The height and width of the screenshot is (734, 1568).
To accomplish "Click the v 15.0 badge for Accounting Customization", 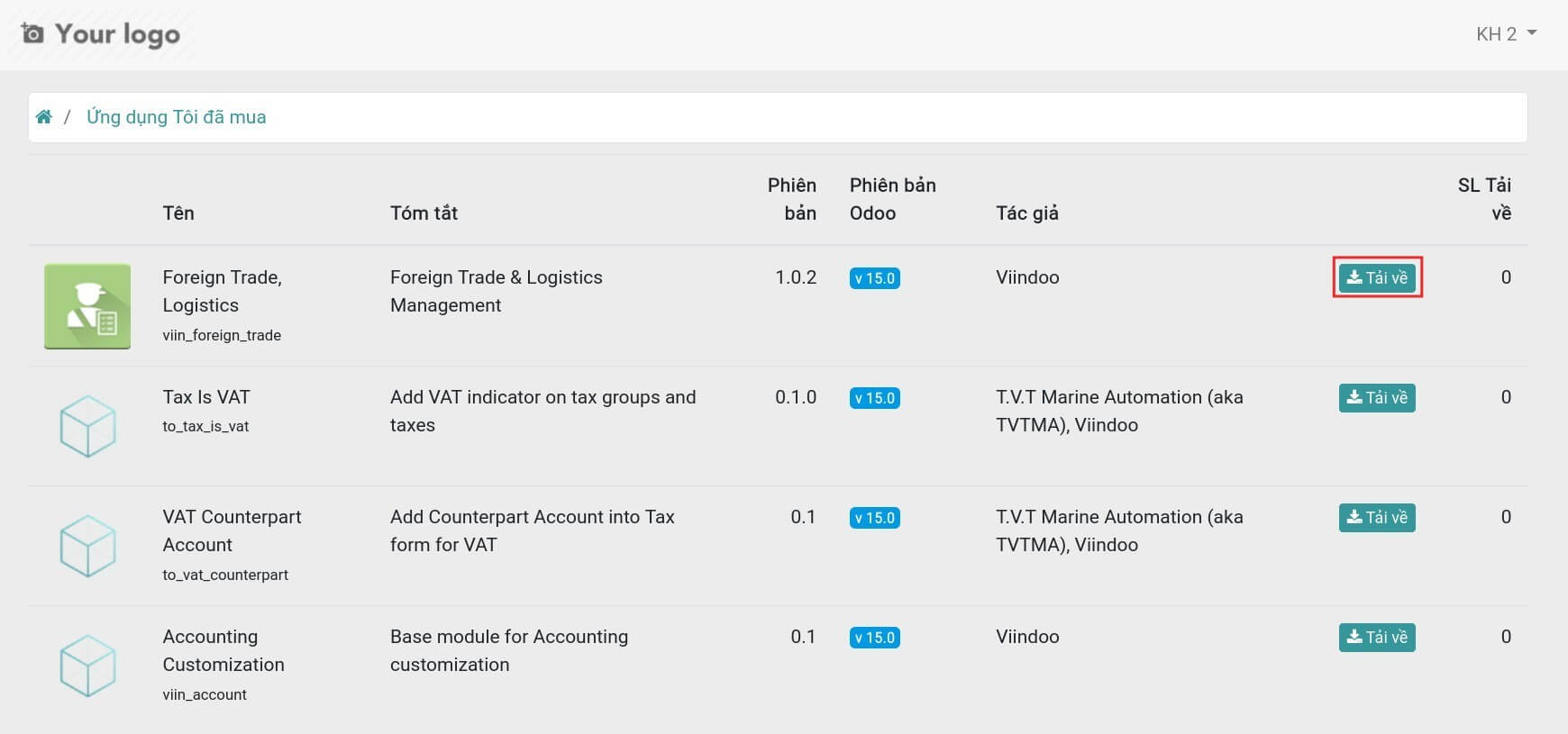I will pyautogui.click(x=874, y=638).
